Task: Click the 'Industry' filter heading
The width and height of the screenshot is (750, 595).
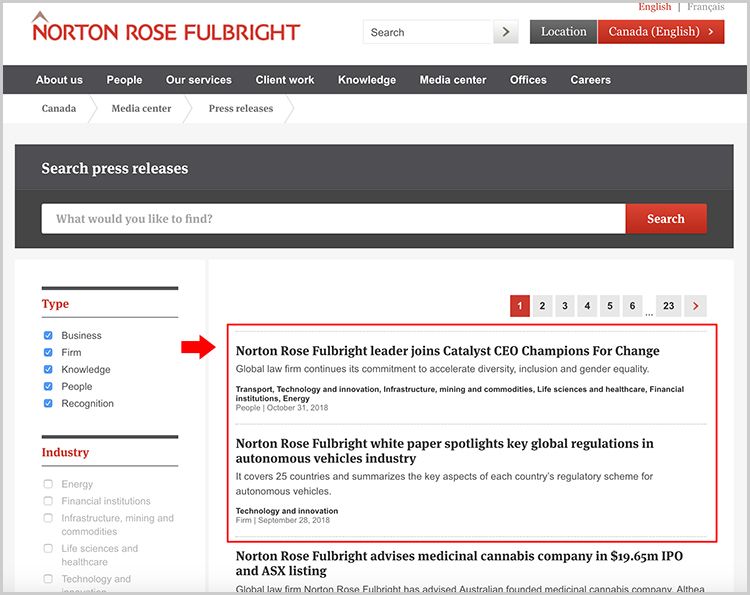Action: (65, 452)
